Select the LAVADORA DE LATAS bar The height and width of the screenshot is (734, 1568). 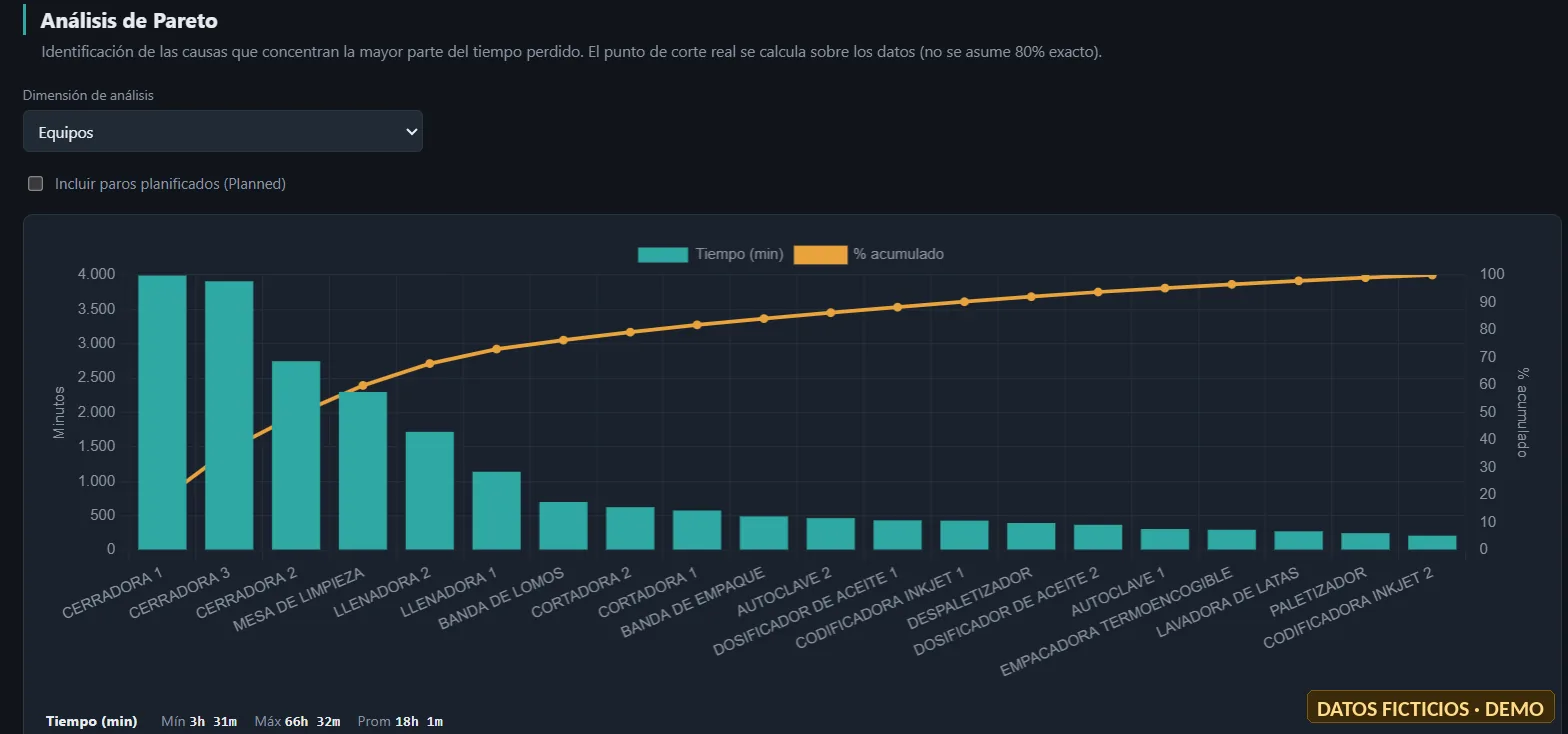pos(1299,540)
